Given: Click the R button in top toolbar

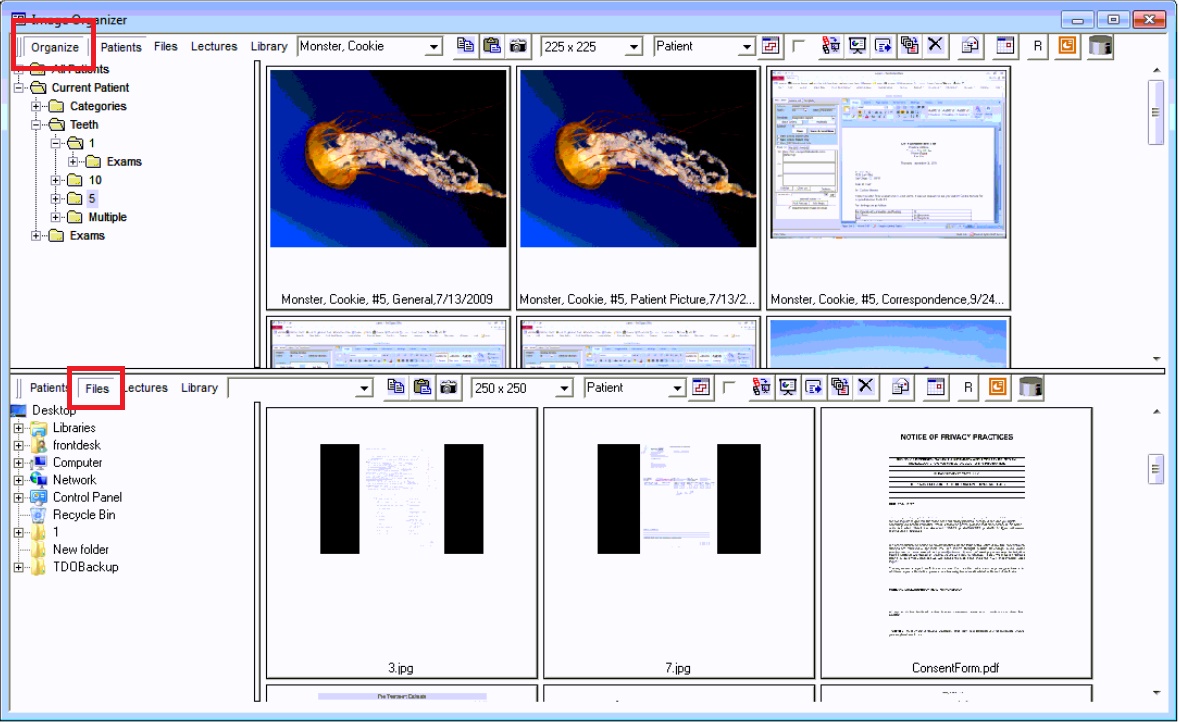Looking at the screenshot, I should coord(1038,46).
